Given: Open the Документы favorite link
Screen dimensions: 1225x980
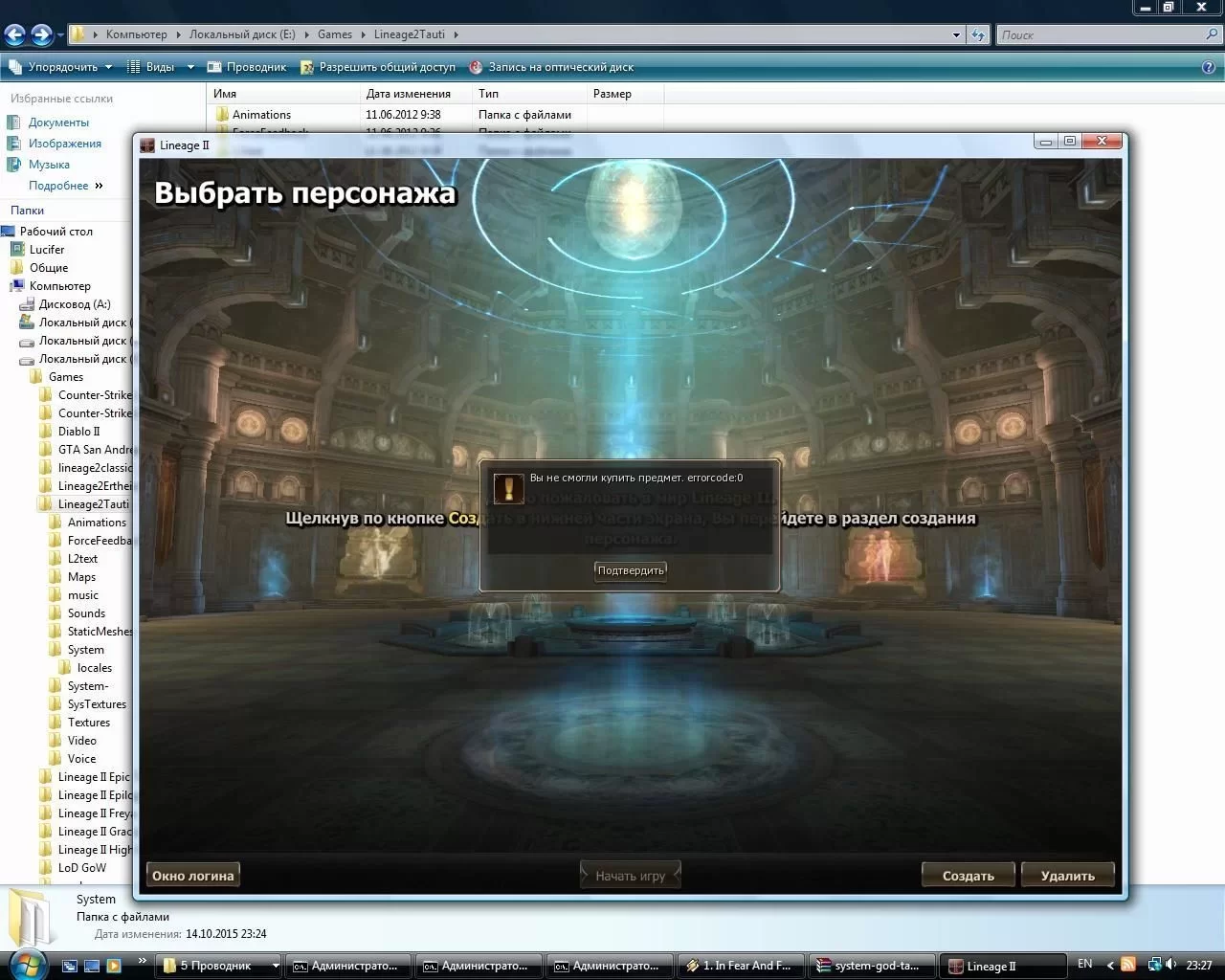Looking at the screenshot, I should [58, 122].
